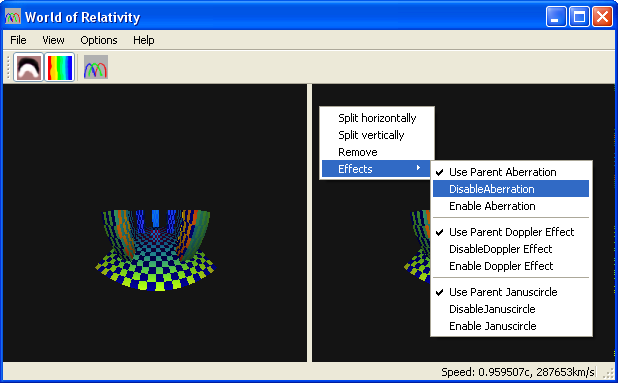Screen dimensions: 618x383
Task: Minimize the World of Relativity window
Action: coord(556,17)
